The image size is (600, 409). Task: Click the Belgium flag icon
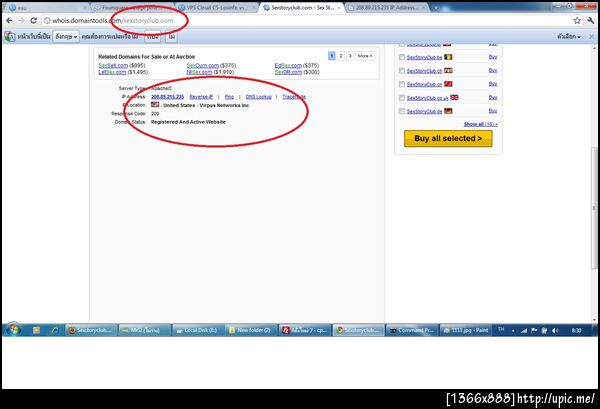448,57
